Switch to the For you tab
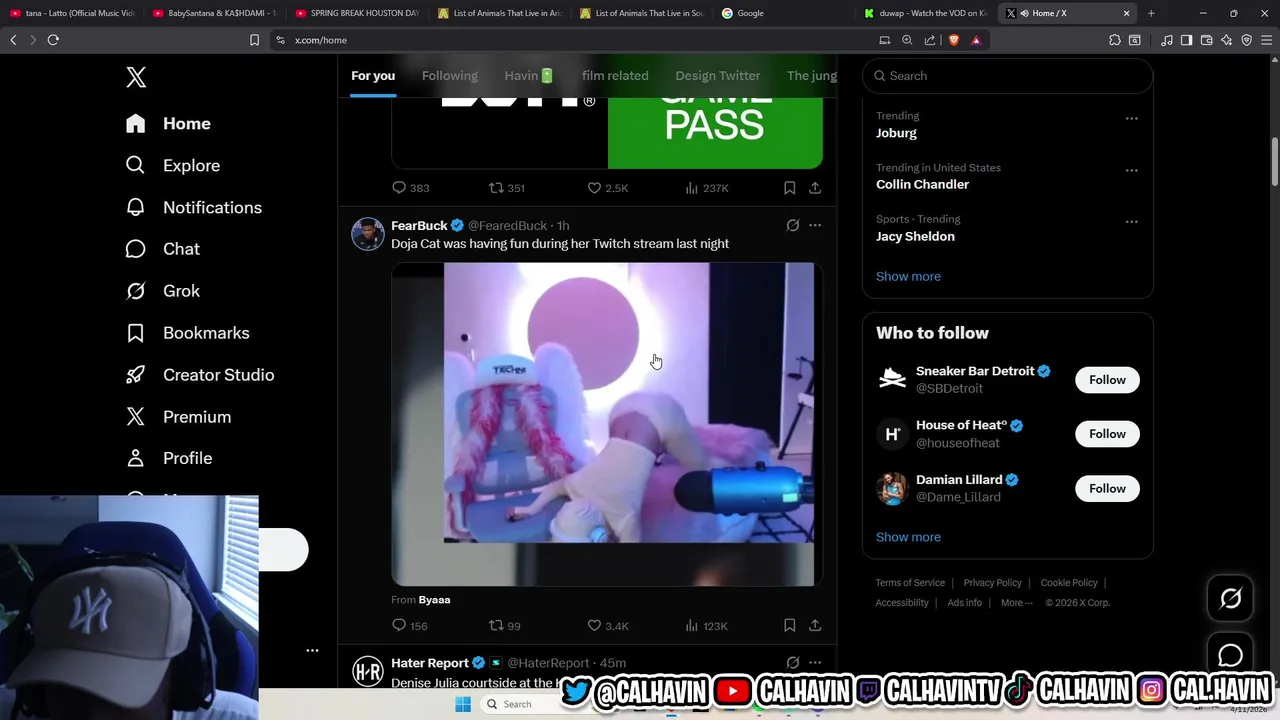The height and width of the screenshot is (720, 1280). pyautogui.click(x=373, y=76)
